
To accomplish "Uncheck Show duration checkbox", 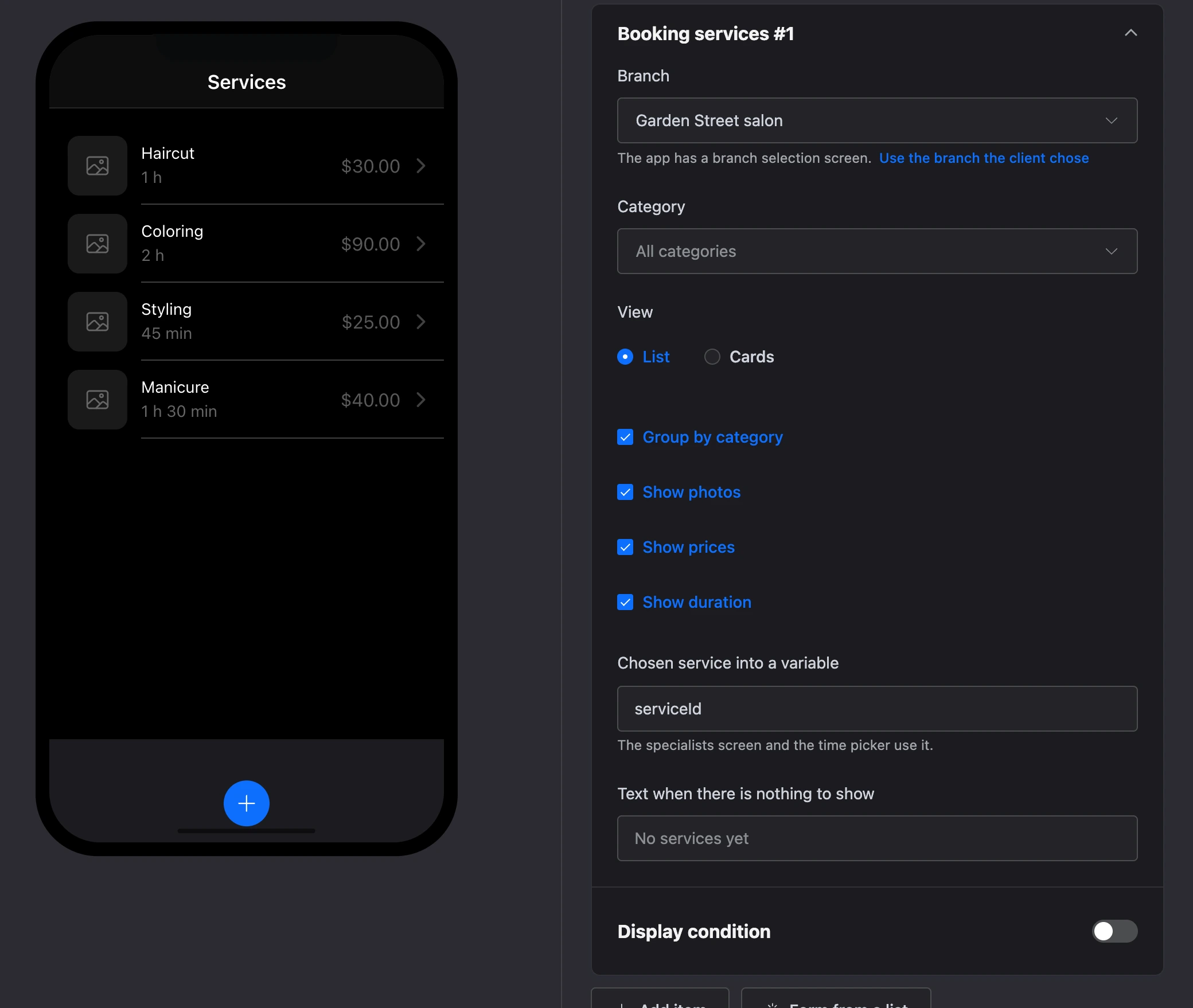I will [625, 602].
